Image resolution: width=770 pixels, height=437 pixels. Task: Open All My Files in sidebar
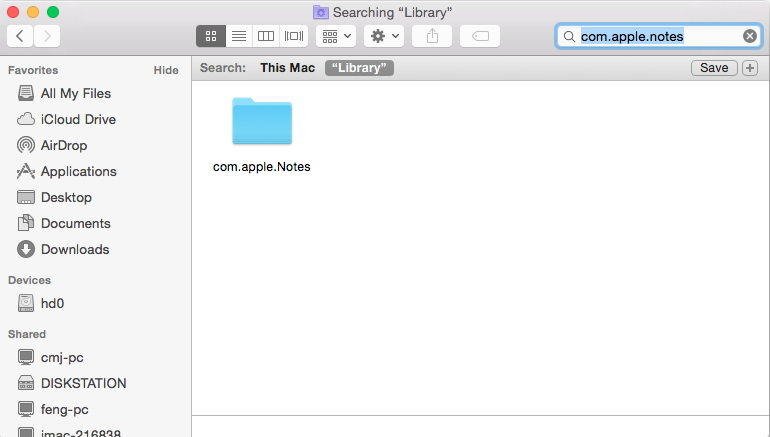click(76, 93)
